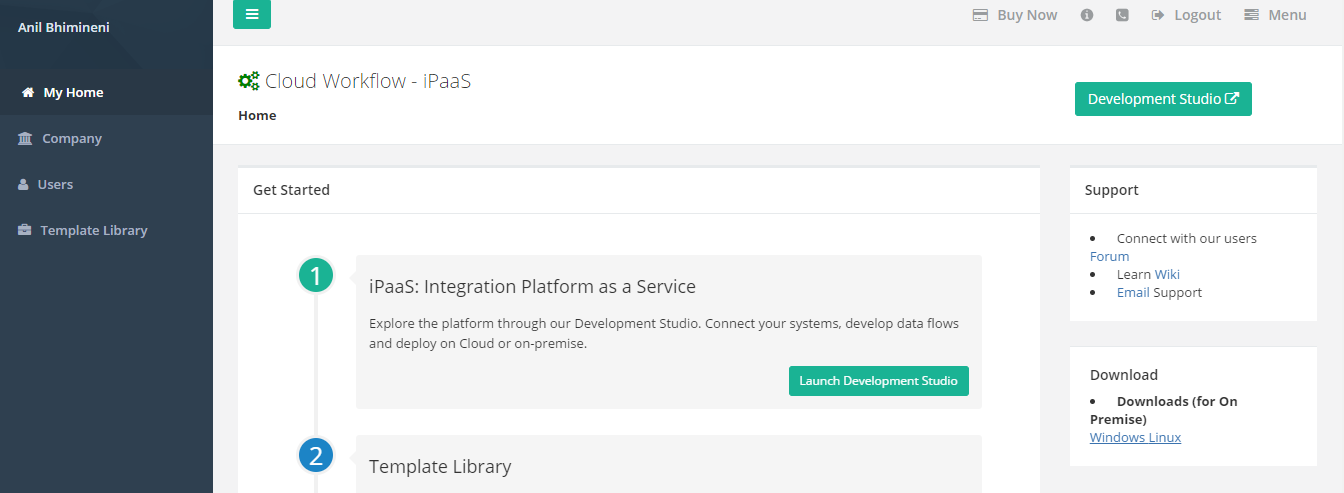
Task: Toggle the hamburger sidebar button
Action: pyautogui.click(x=251, y=14)
